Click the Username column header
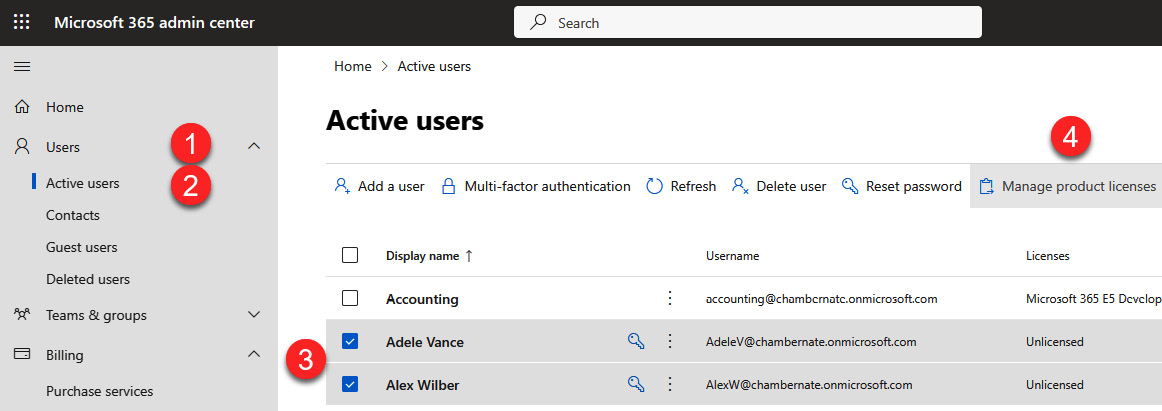This screenshot has height=411, width=1162. click(x=732, y=255)
